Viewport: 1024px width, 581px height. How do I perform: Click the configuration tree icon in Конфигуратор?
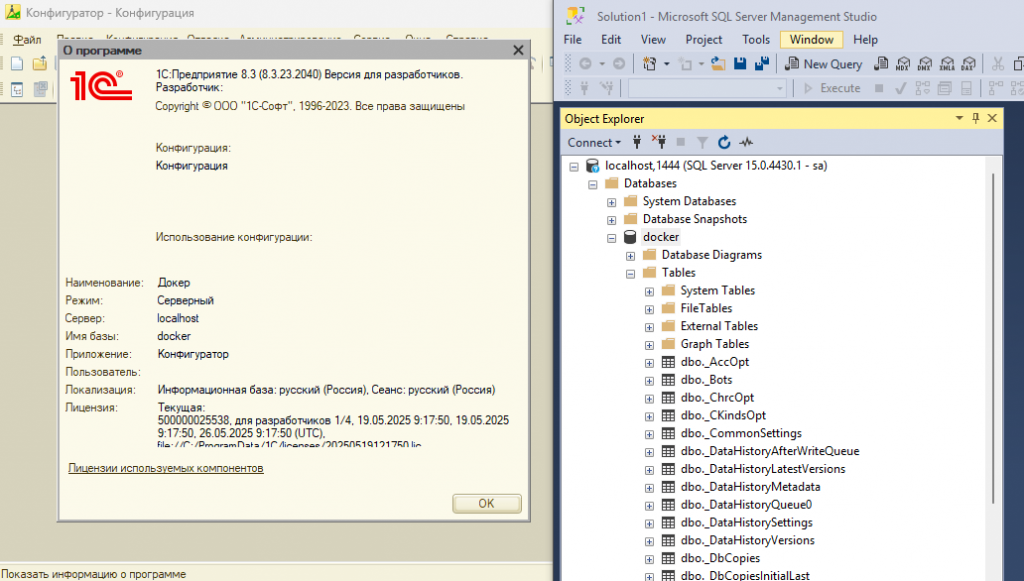point(17,89)
